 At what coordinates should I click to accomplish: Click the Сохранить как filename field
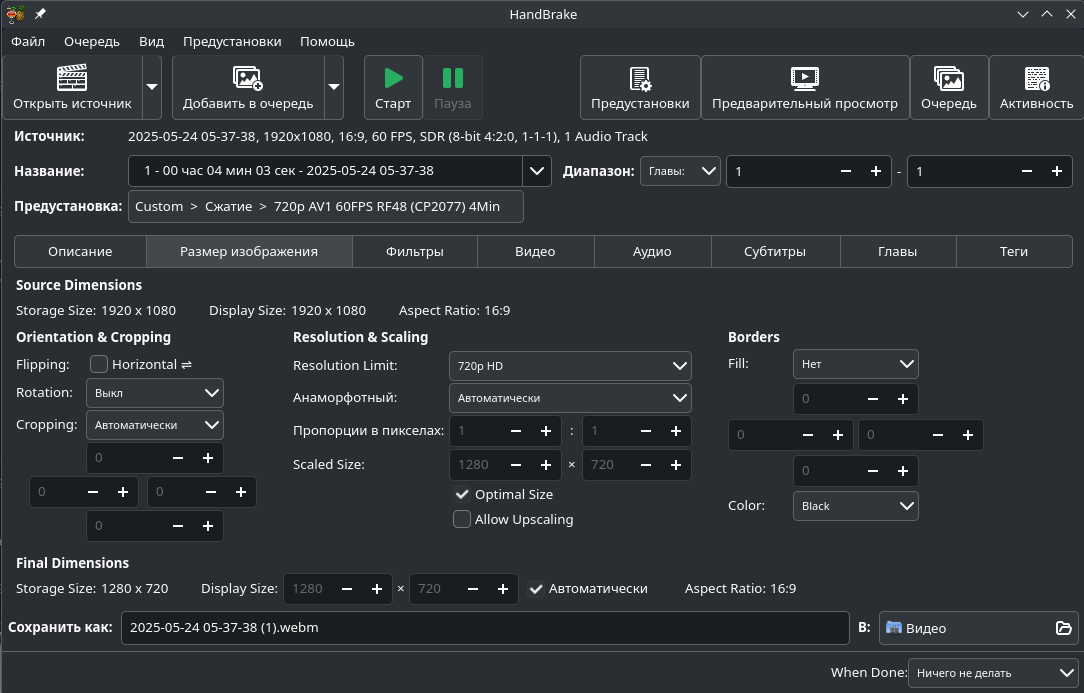click(485, 628)
